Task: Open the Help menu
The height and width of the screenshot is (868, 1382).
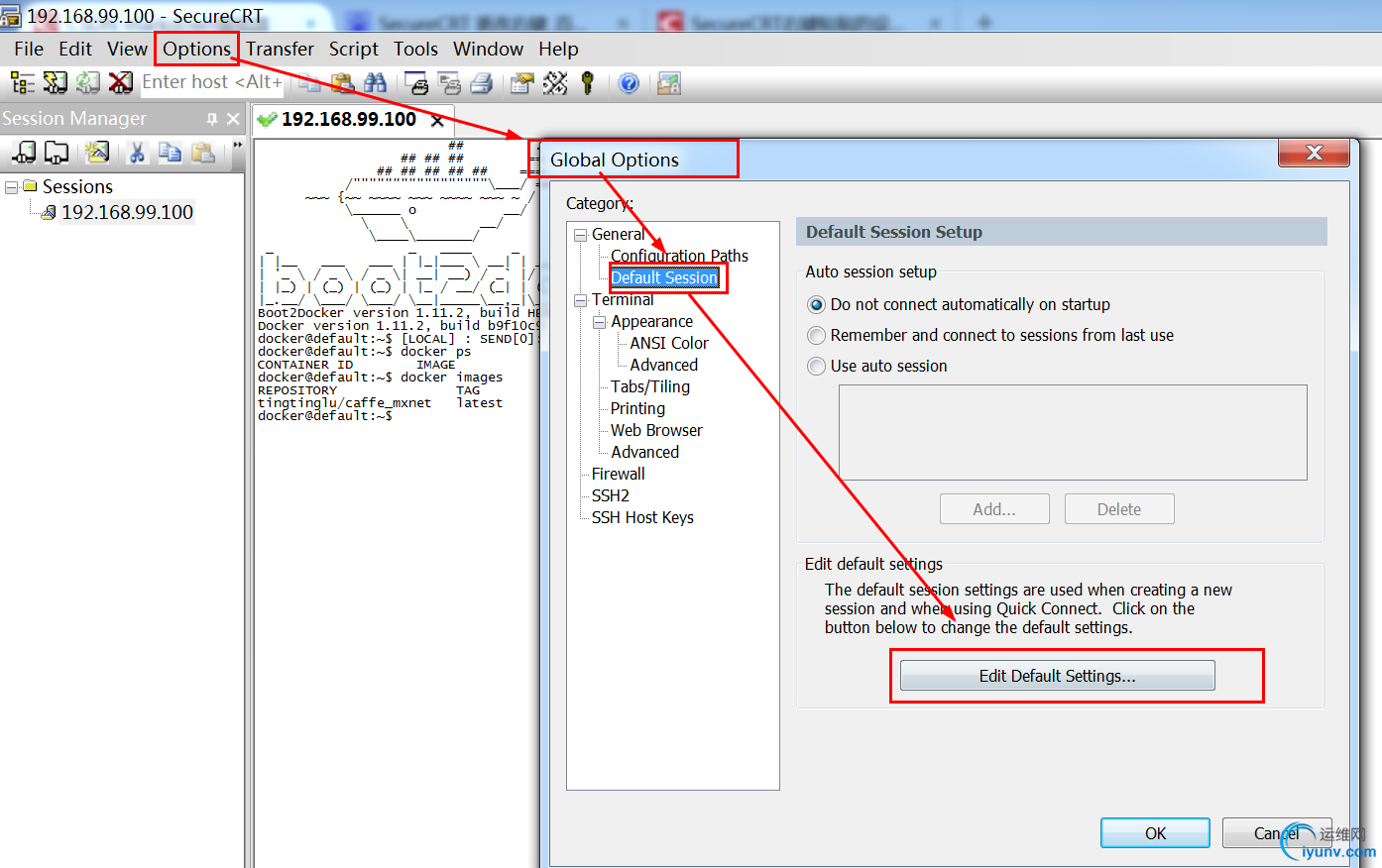Action: (x=559, y=49)
